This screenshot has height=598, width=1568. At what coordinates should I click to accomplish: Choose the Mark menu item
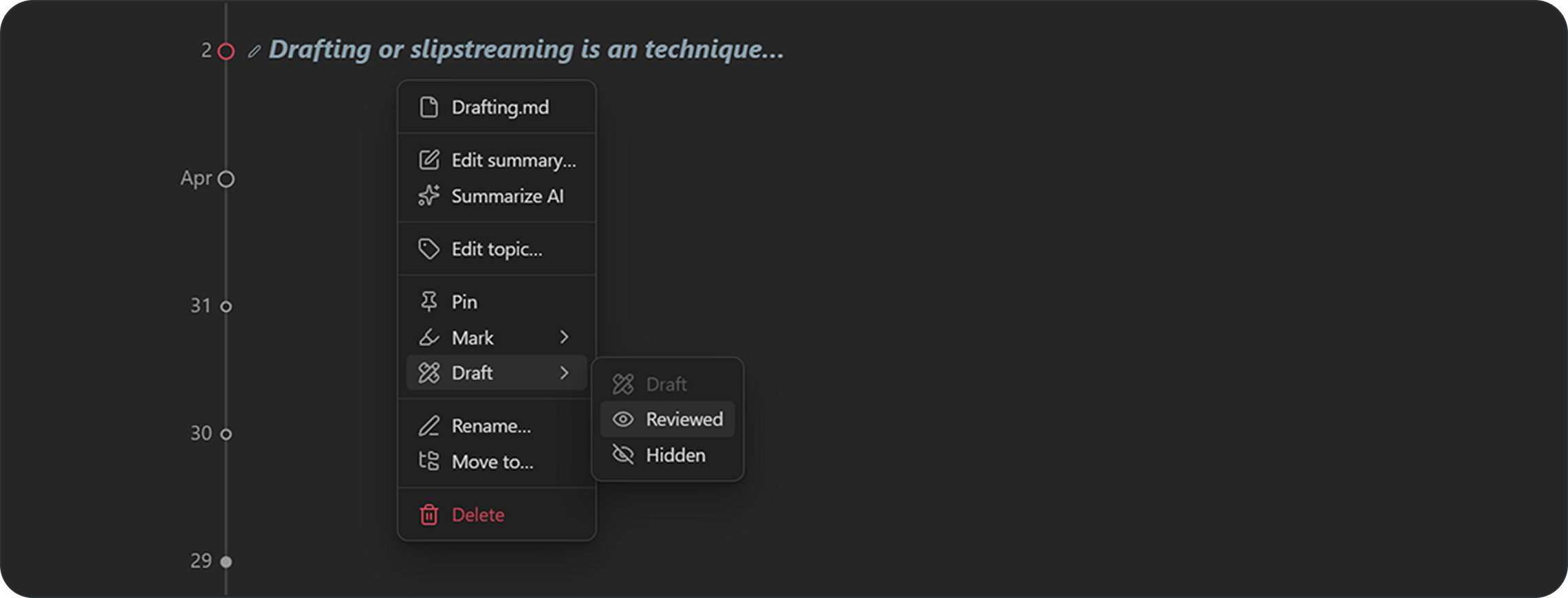coord(472,337)
